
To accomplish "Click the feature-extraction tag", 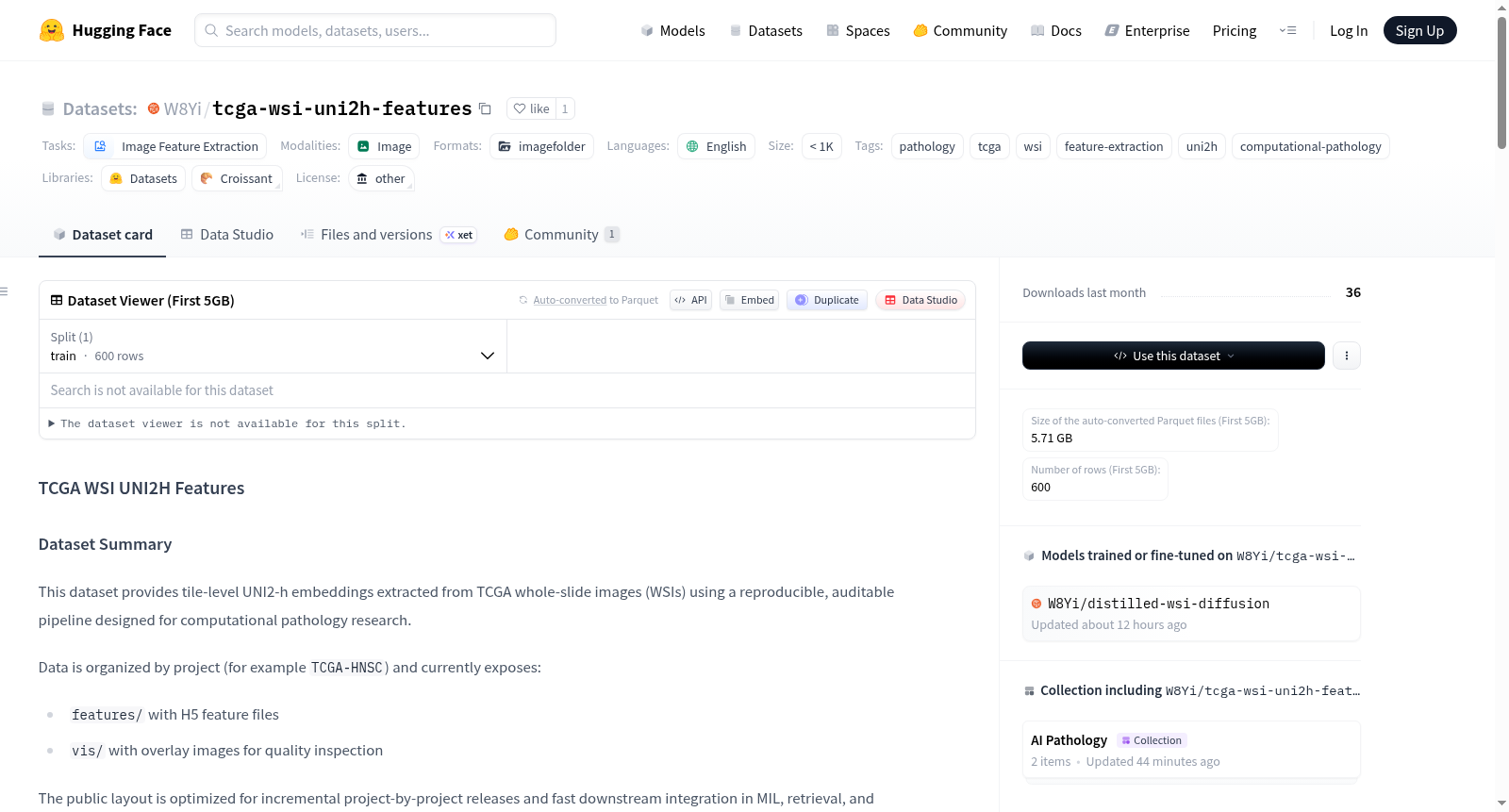I will pyautogui.click(x=1114, y=146).
